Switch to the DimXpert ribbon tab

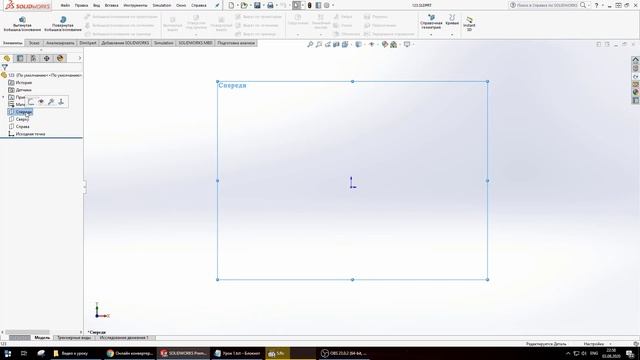coord(88,43)
